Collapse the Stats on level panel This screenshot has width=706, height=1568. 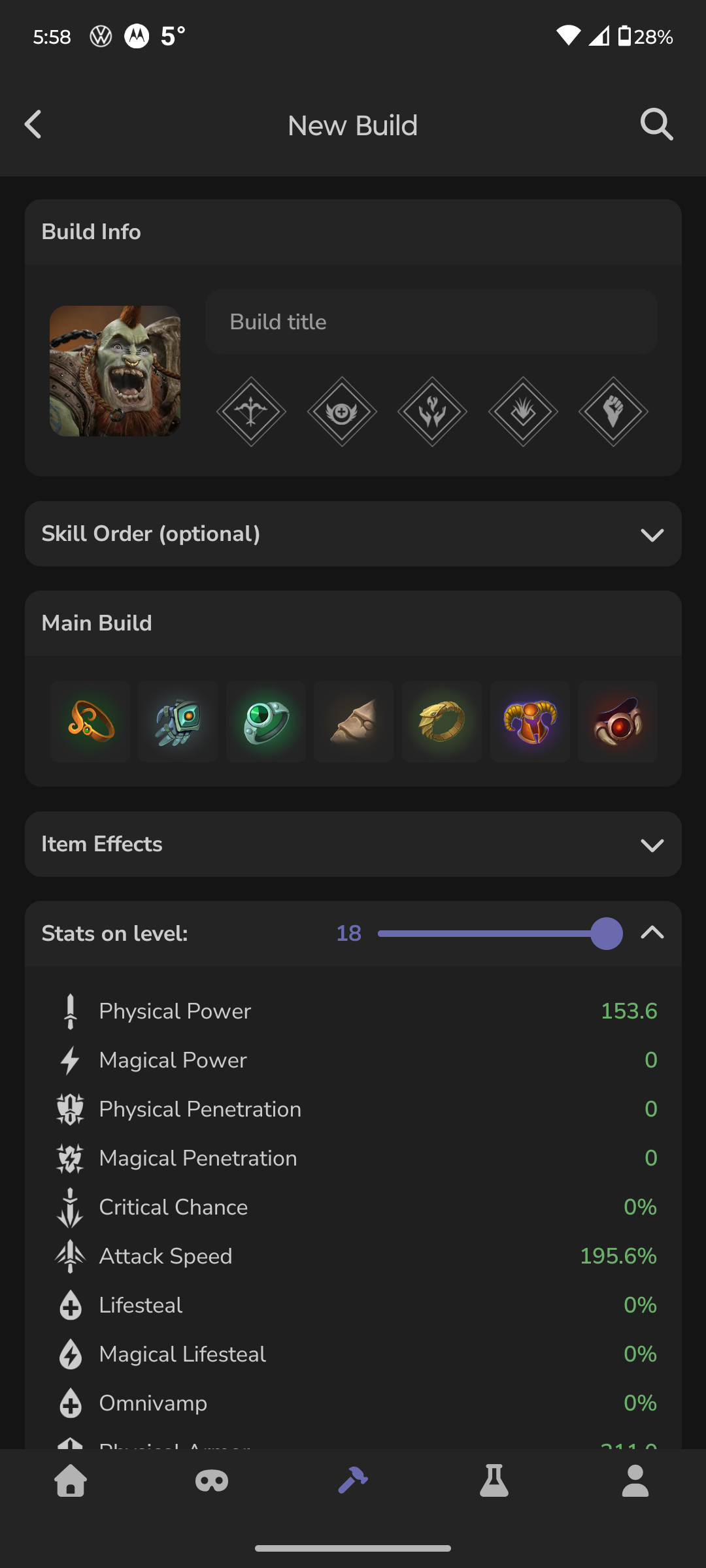[652, 933]
